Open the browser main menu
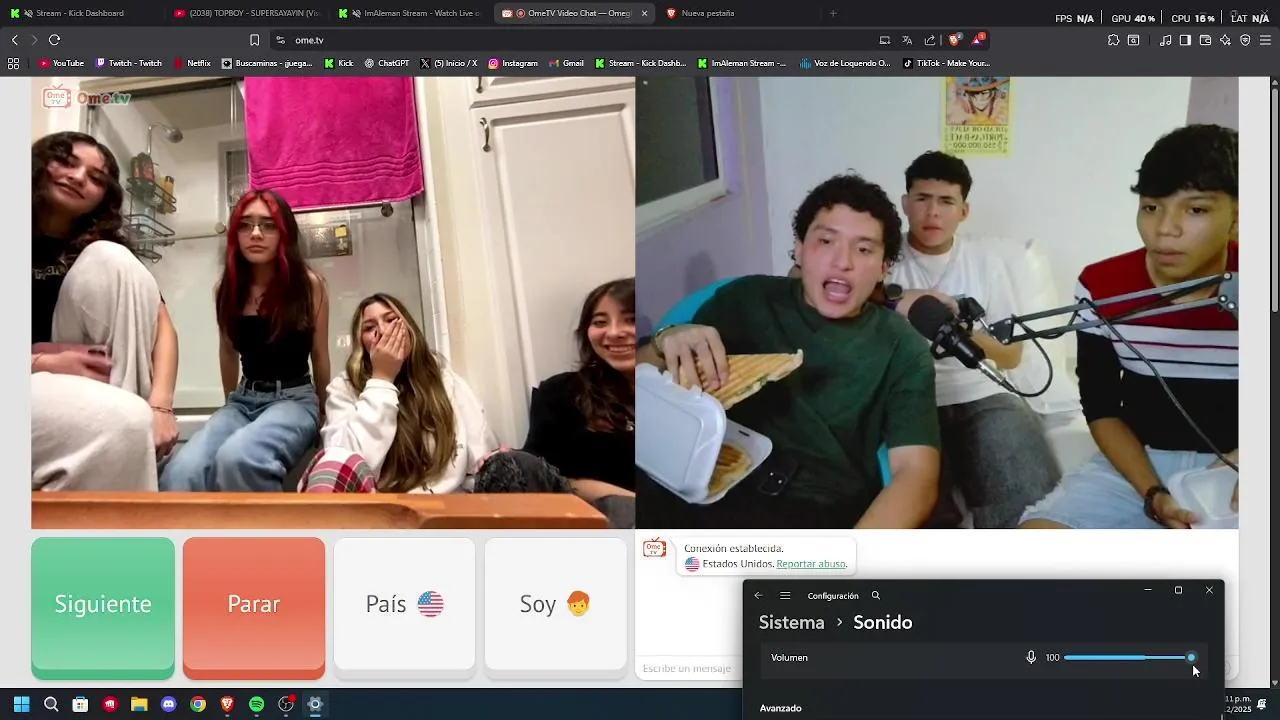Image resolution: width=1280 pixels, height=720 pixels. (x=1266, y=40)
